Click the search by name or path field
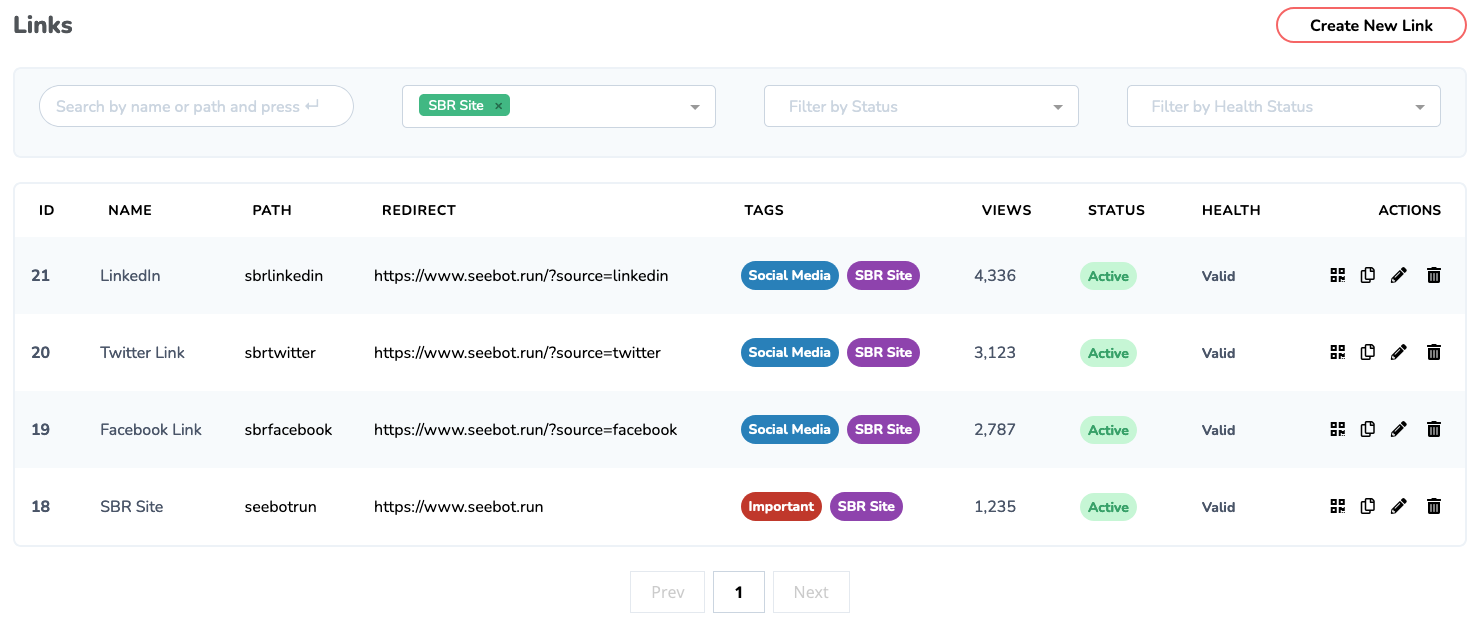 pos(196,106)
